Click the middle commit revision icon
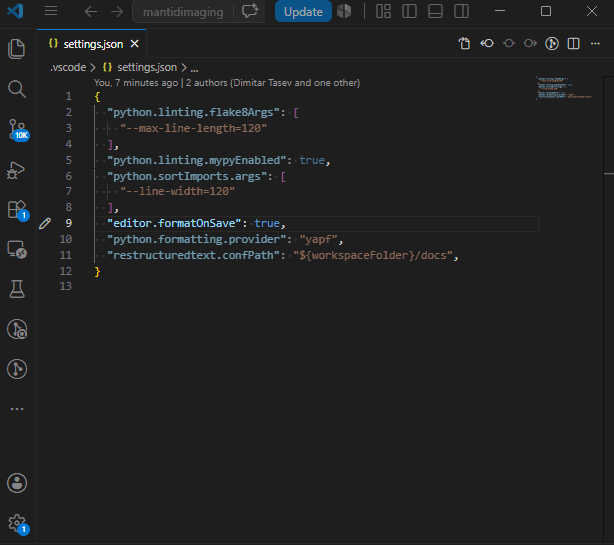The width and height of the screenshot is (614, 545). click(509, 43)
